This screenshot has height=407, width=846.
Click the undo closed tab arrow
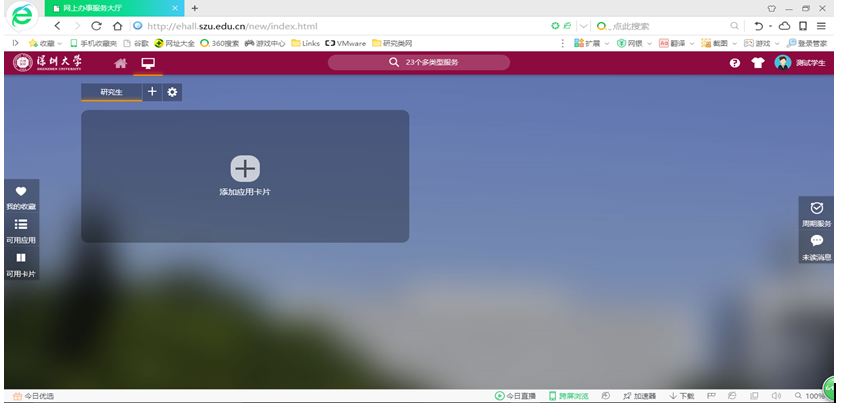759,26
